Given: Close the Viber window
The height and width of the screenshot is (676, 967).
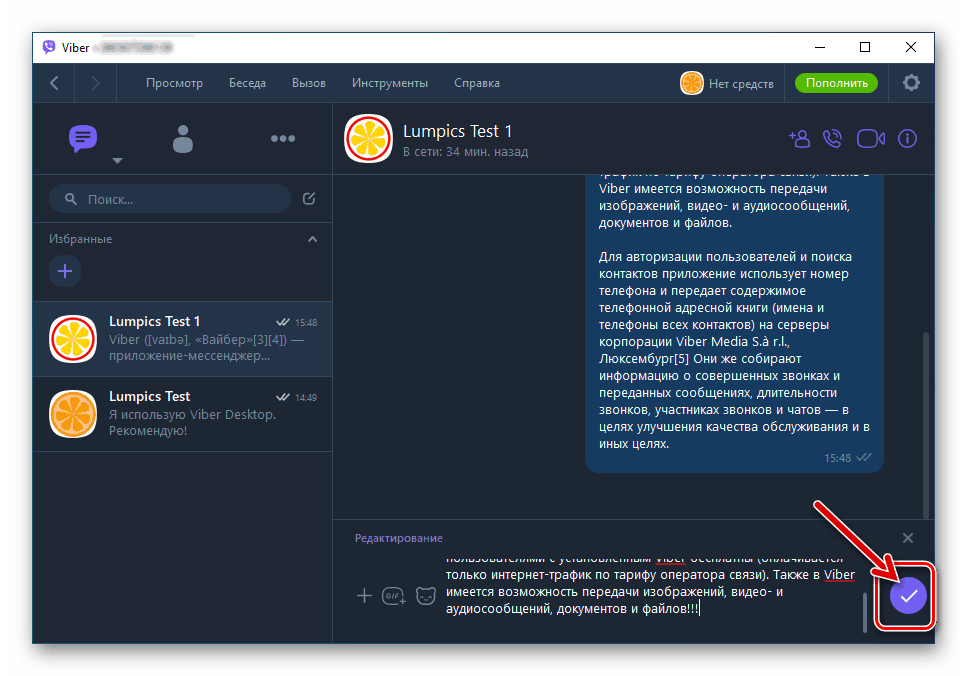Looking at the screenshot, I should pyautogui.click(x=911, y=47).
